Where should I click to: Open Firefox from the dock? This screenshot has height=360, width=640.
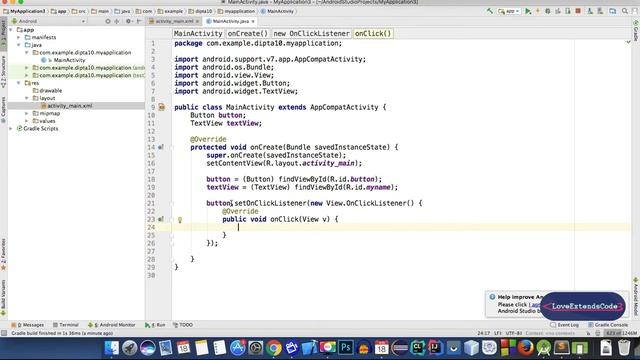click(526, 348)
